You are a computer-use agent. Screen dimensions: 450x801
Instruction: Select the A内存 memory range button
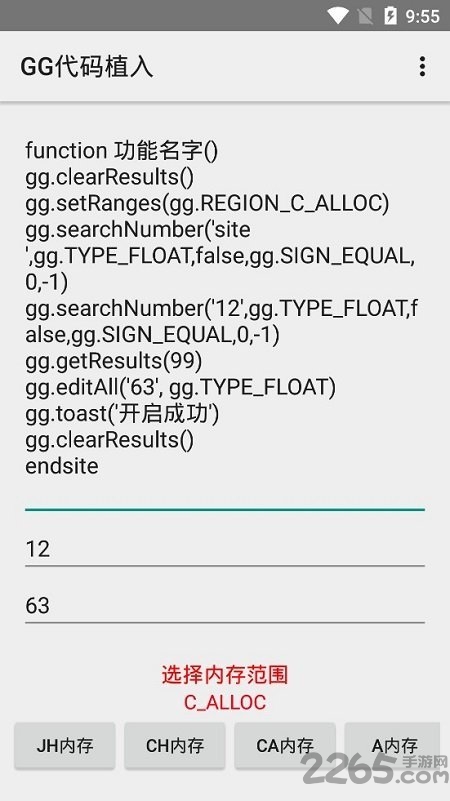392,746
